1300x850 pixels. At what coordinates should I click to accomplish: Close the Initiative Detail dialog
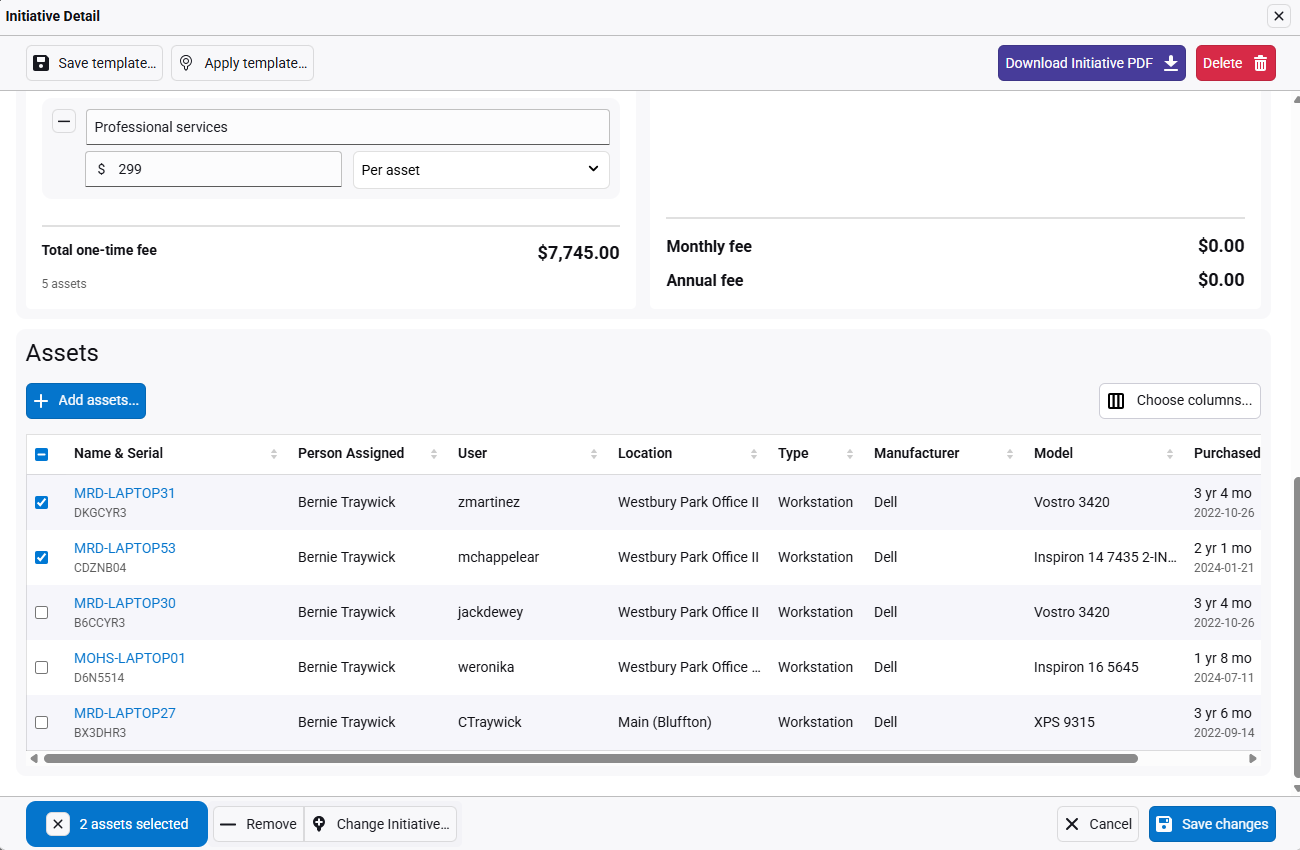(x=1278, y=16)
